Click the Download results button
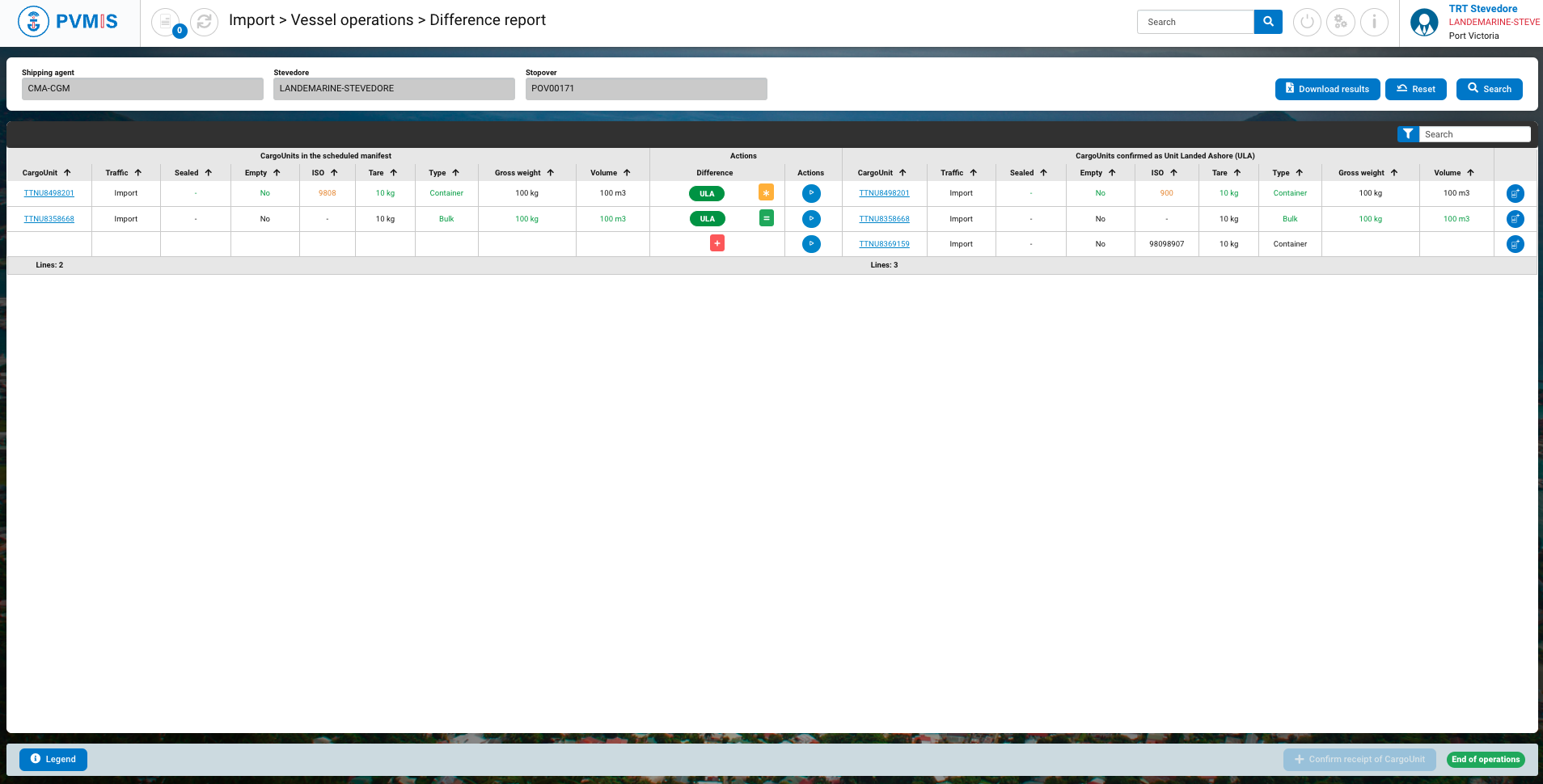1543x784 pixels. click(1327, 89)
